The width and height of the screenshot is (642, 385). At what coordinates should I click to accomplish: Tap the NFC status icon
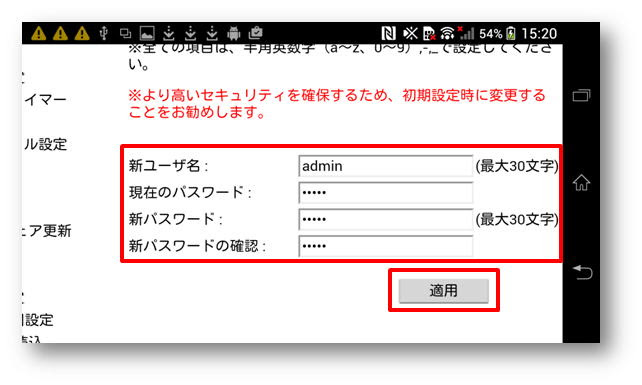click(x=388, y=33)
